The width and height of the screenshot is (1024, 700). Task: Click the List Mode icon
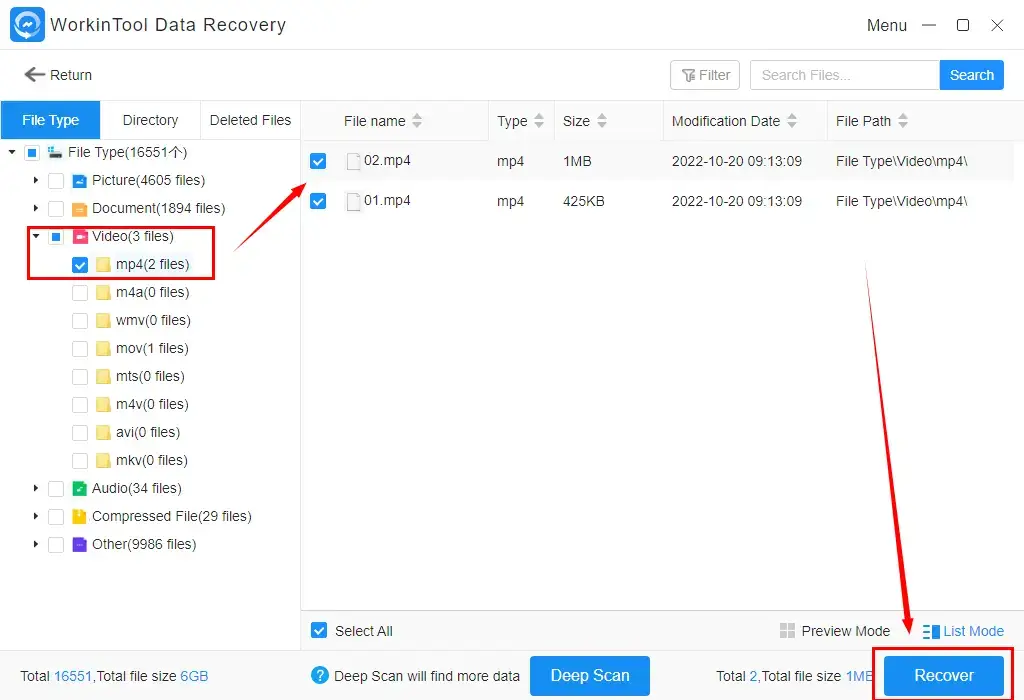931,631
